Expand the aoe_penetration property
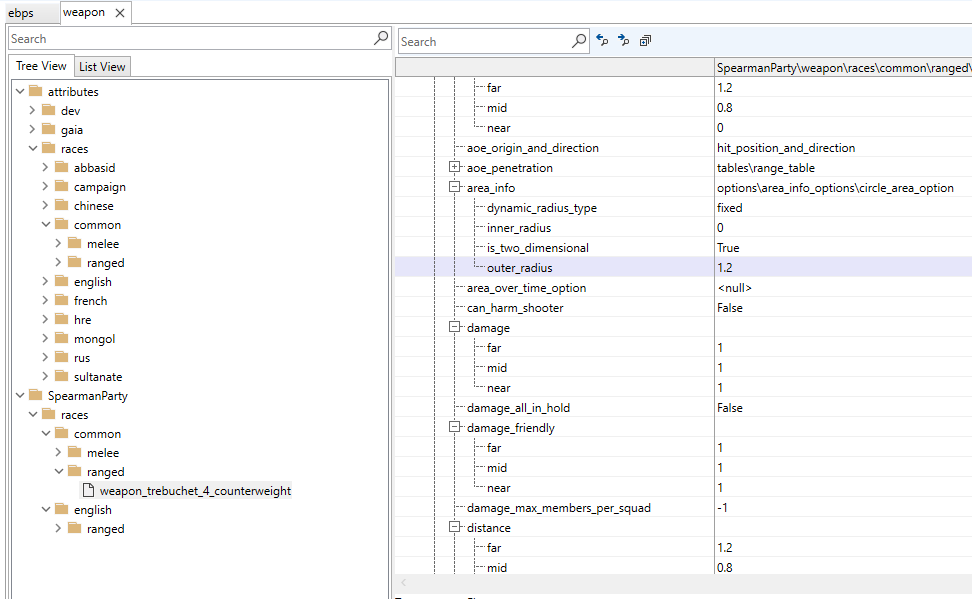Screen dimensions: 972x599 (x=454, y=167)
